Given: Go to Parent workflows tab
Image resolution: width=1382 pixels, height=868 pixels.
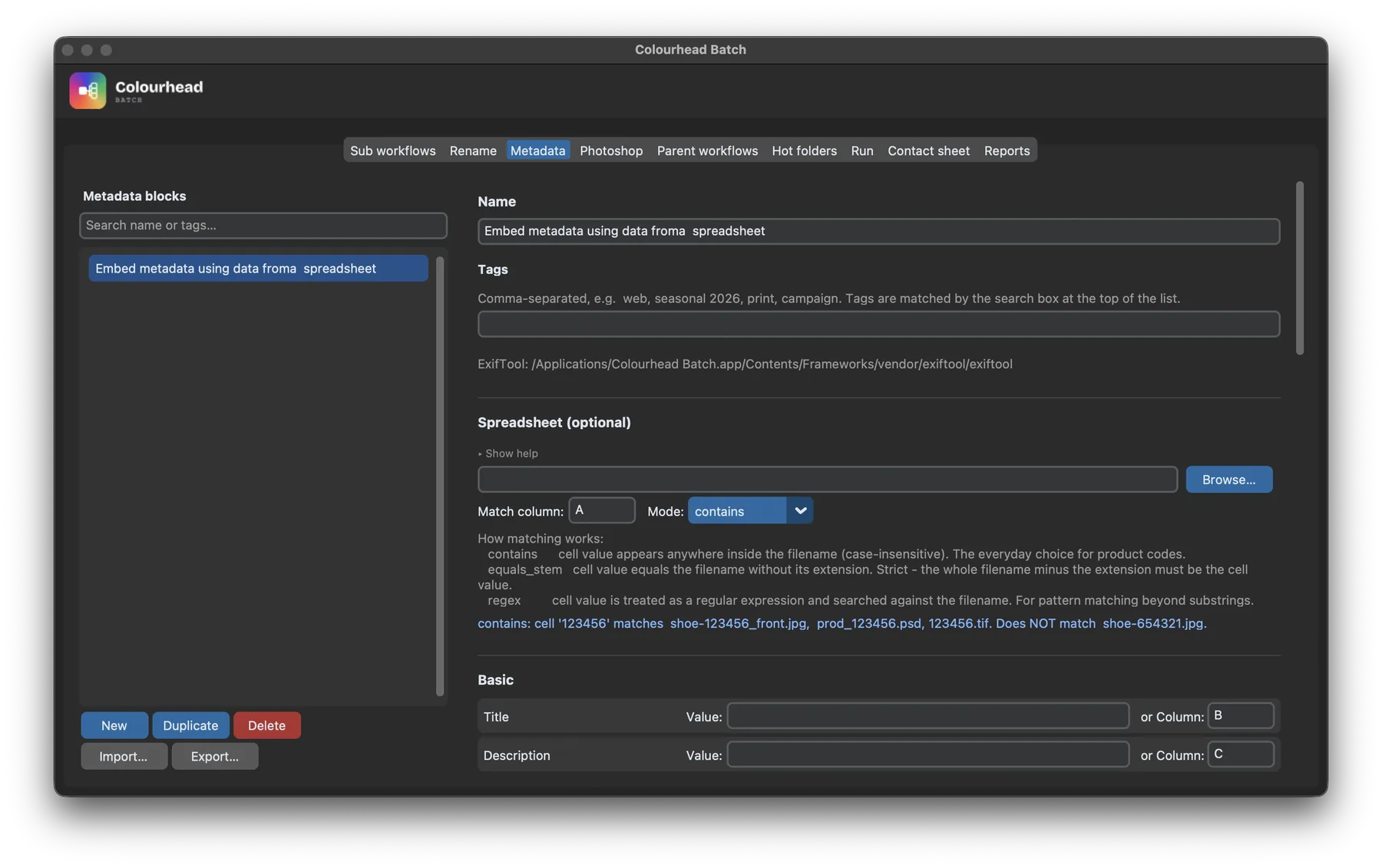Looking at the screenshot, I should coord(707,150).
